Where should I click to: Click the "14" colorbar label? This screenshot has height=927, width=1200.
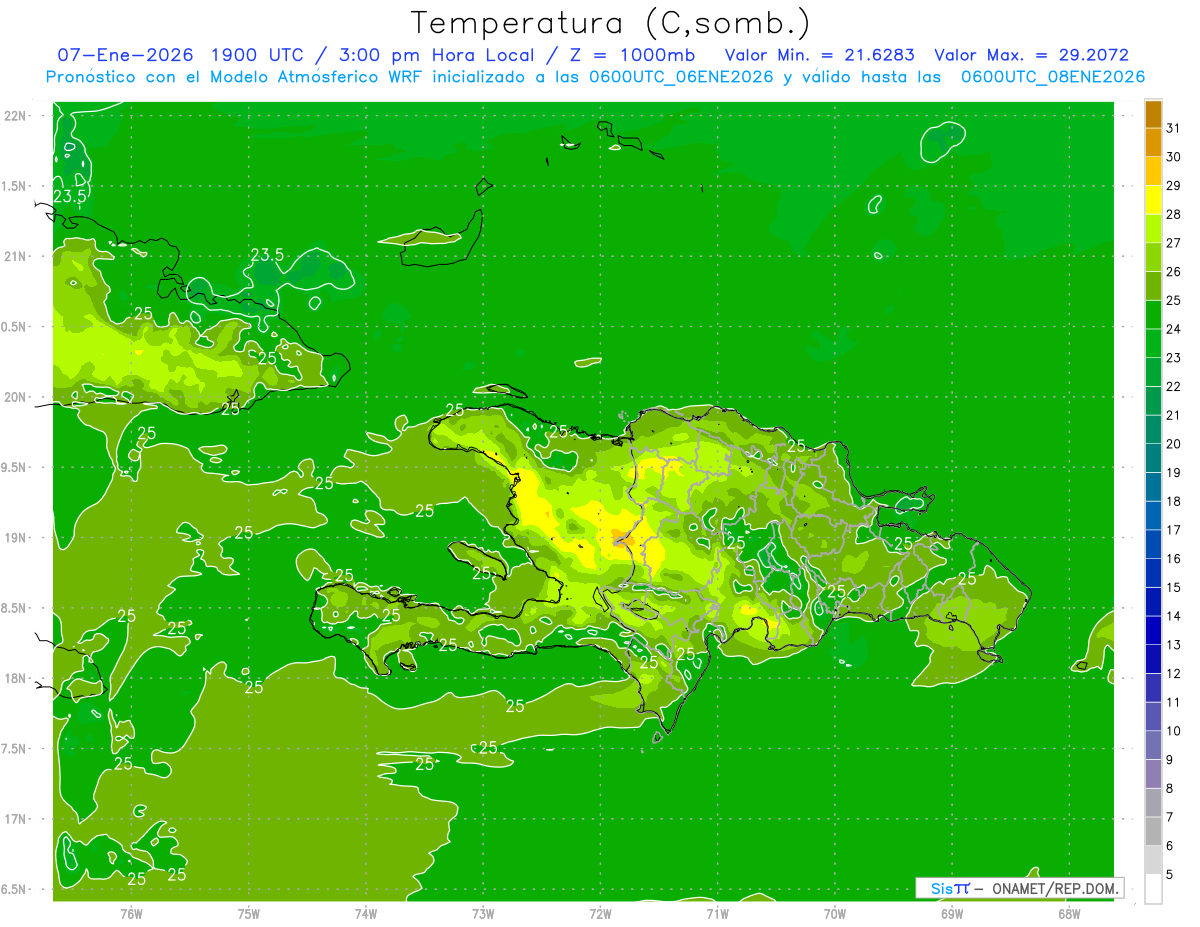(1173, 616)
